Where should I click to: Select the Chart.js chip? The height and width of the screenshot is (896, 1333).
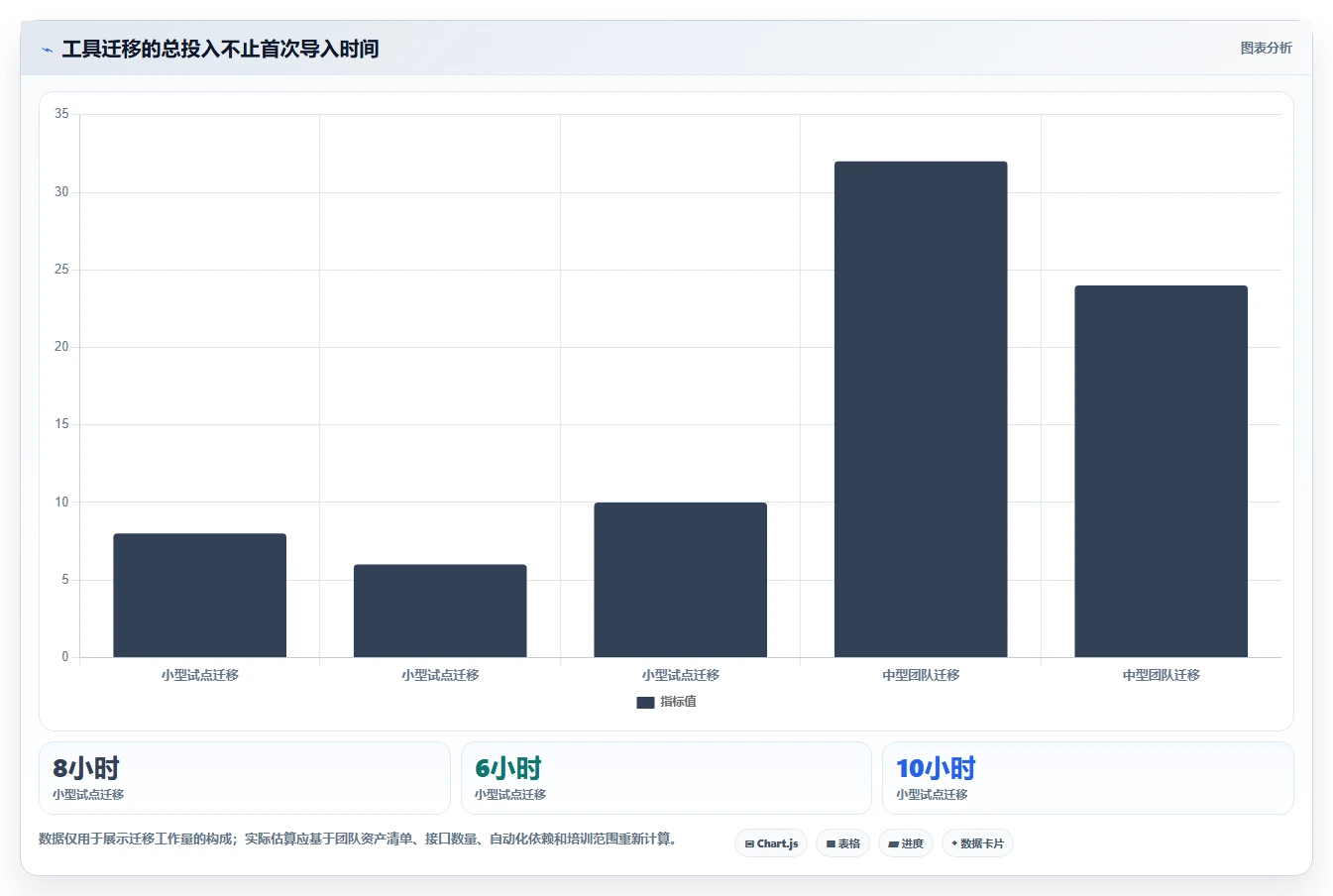(771, 843)
